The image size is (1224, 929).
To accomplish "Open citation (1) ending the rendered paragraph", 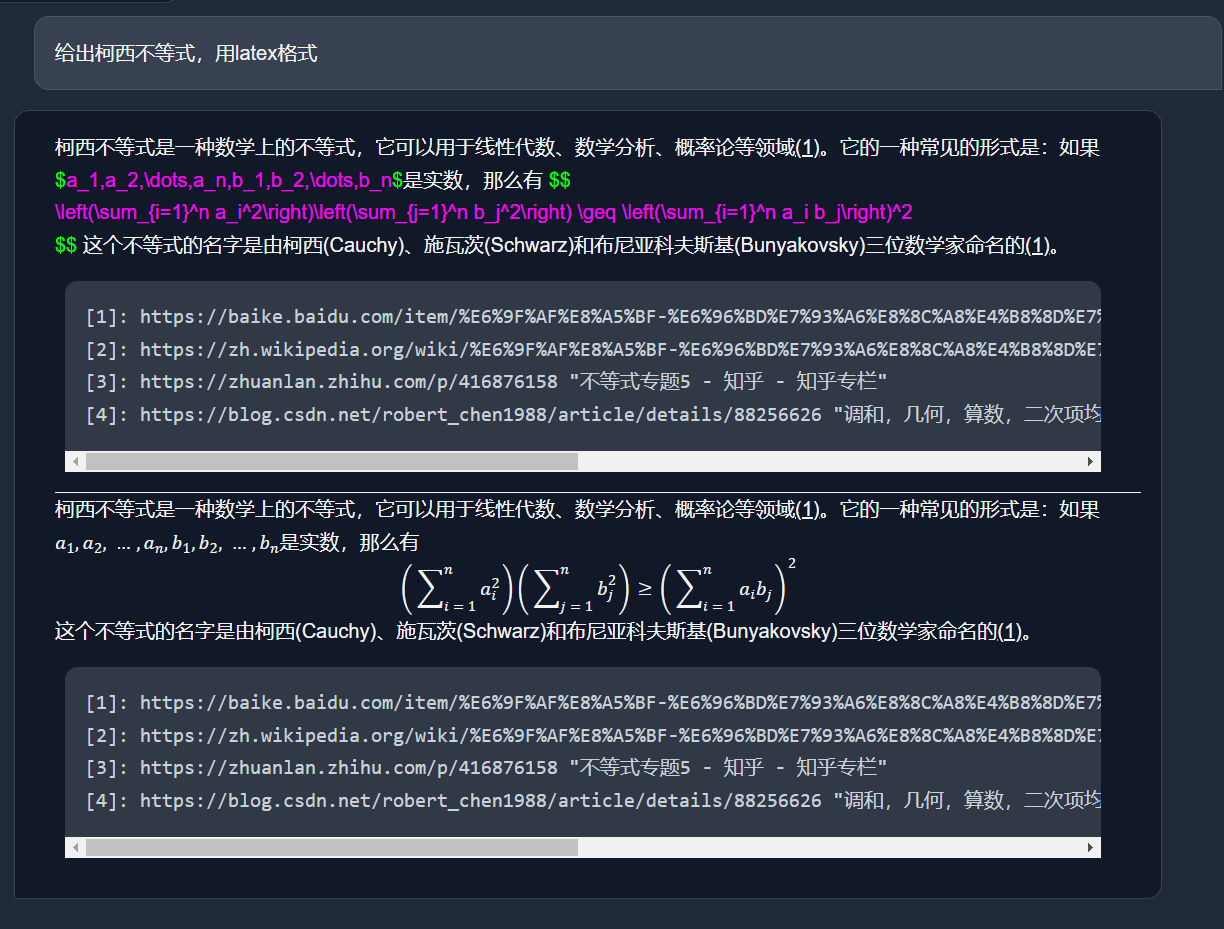I will pos(1009,631).
